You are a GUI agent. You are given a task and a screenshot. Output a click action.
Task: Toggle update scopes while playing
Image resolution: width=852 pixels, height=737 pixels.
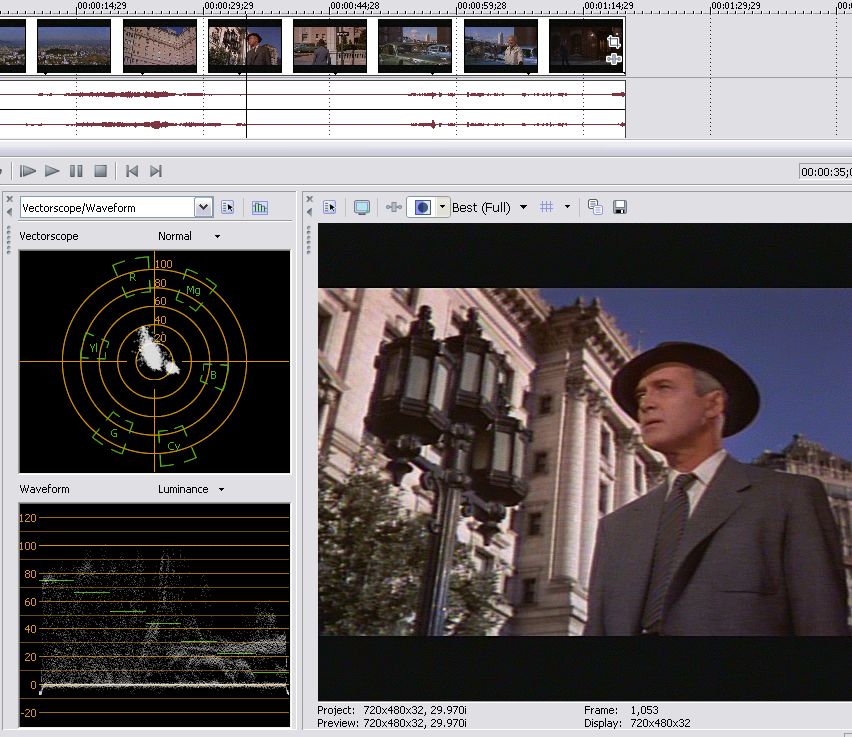coord(260,208)
